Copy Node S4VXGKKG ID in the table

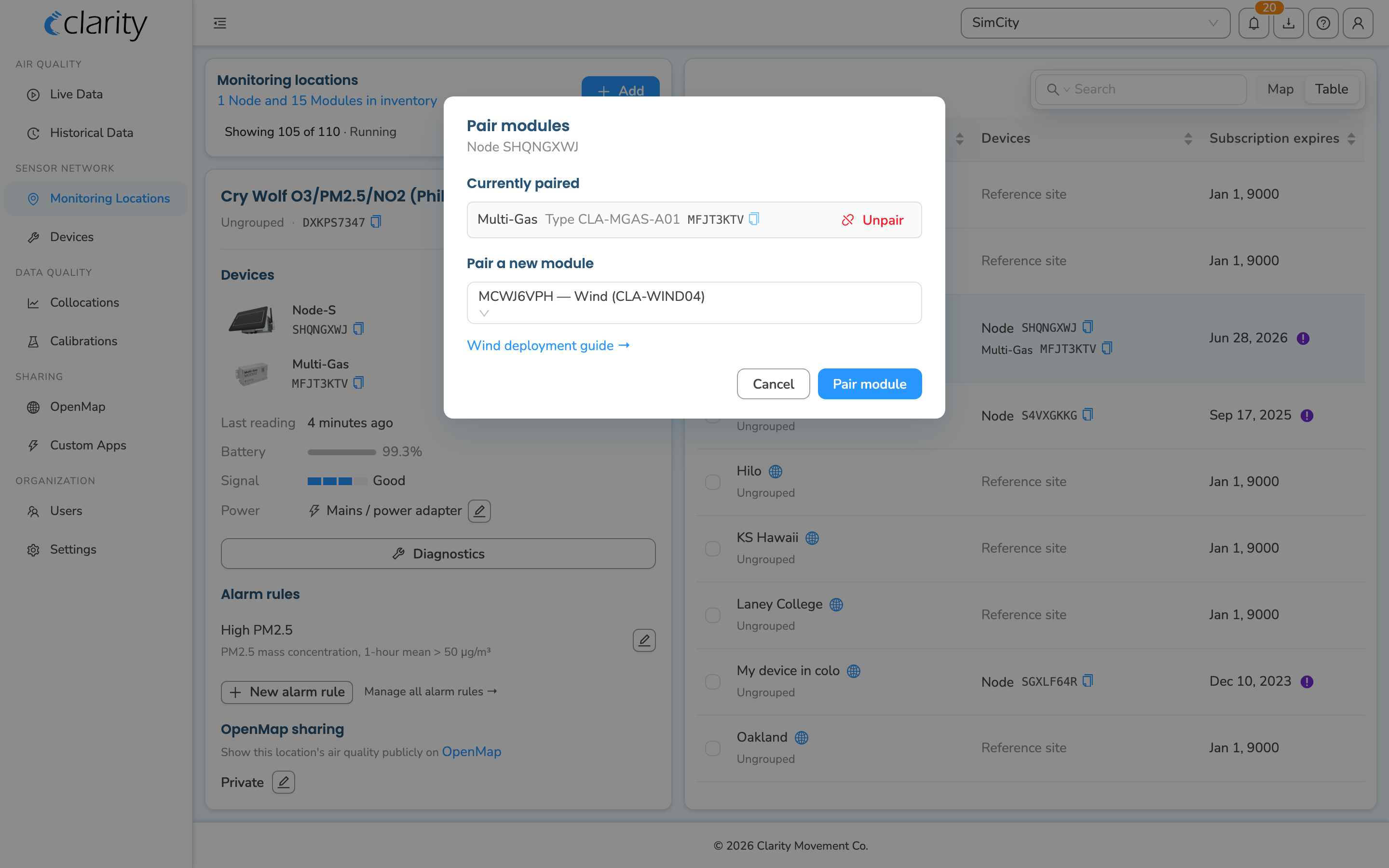pos(1088,415)
